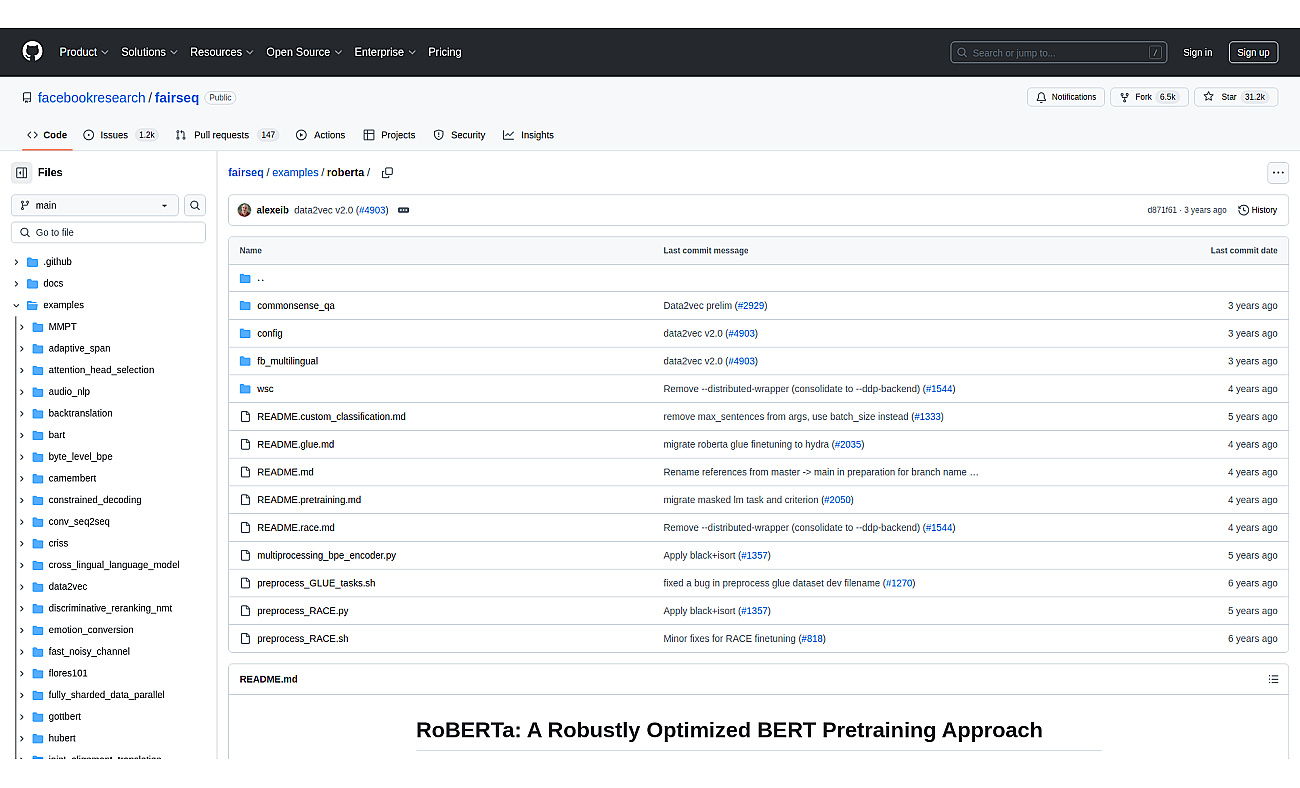Click the preprocess_RACE.py file icon

[x=245, y=611]
